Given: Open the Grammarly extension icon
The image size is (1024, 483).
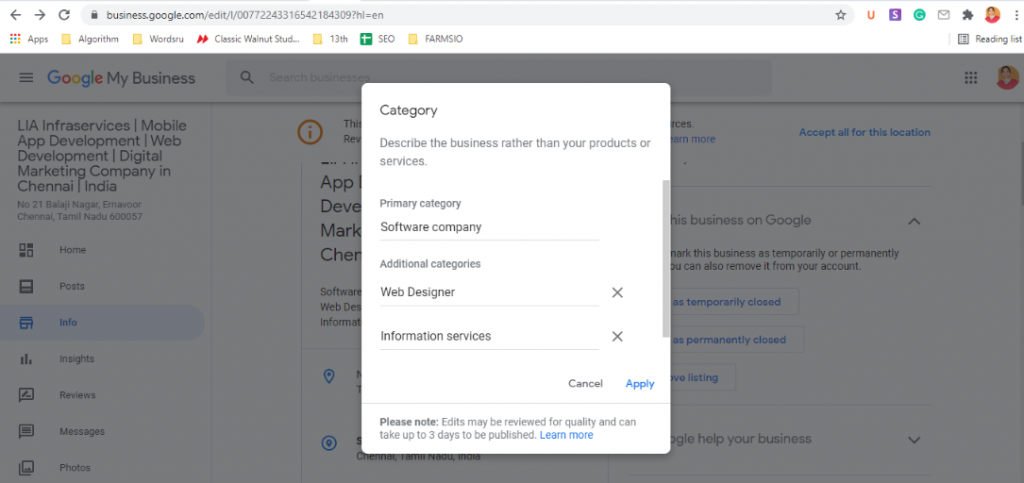Looking at the screenshot, I should pos(920,14).
